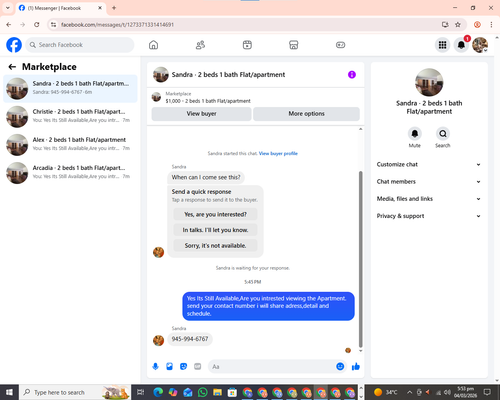Open the notifications bell icon
This screenshot has width=500, height=400.
pos(461,45)
